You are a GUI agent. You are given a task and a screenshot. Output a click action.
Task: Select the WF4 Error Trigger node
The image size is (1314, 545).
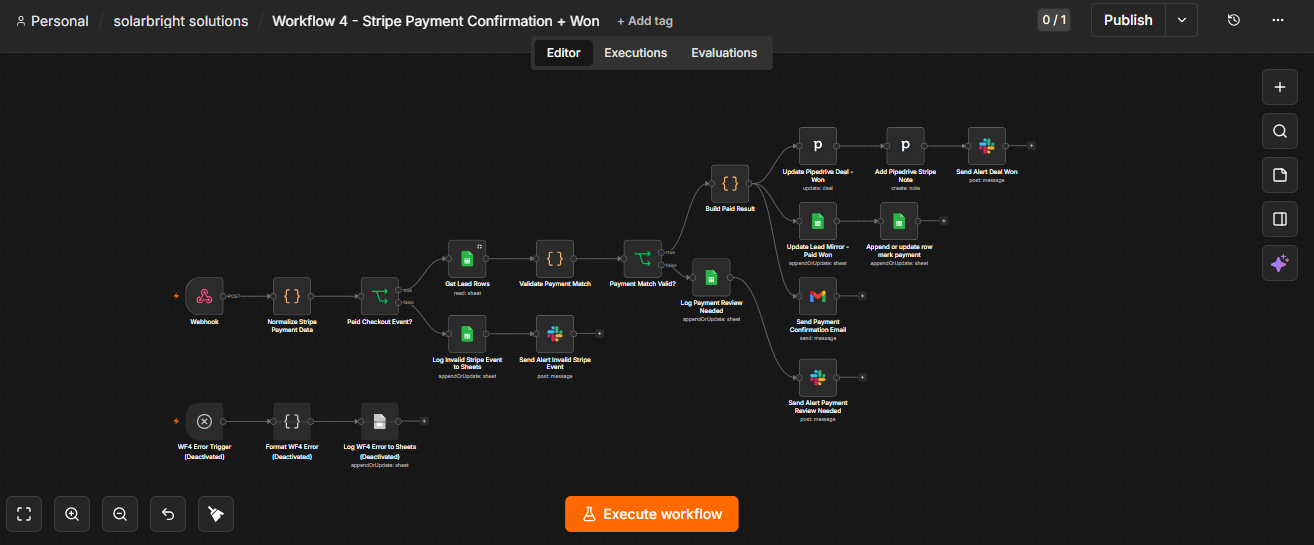pos(204,421)
